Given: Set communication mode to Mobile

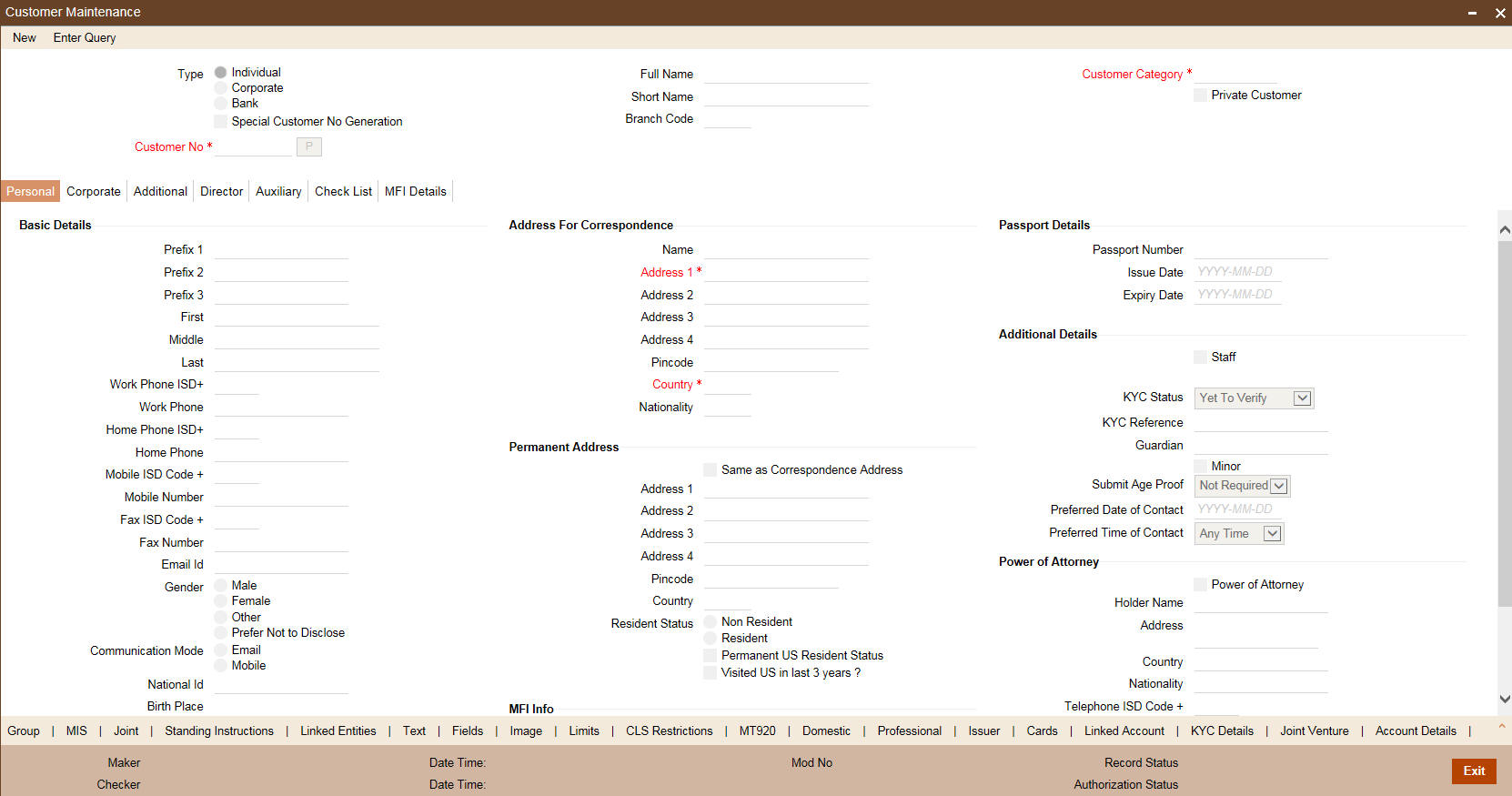Looking at the screenshot, I should click(x=220, y=665).
